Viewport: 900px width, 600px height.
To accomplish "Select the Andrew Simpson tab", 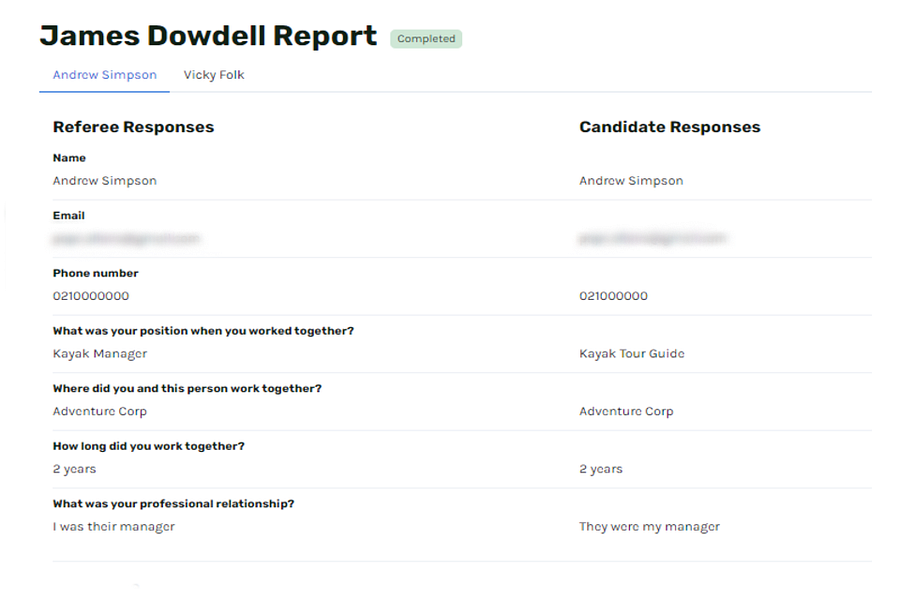I will (104, 75).
